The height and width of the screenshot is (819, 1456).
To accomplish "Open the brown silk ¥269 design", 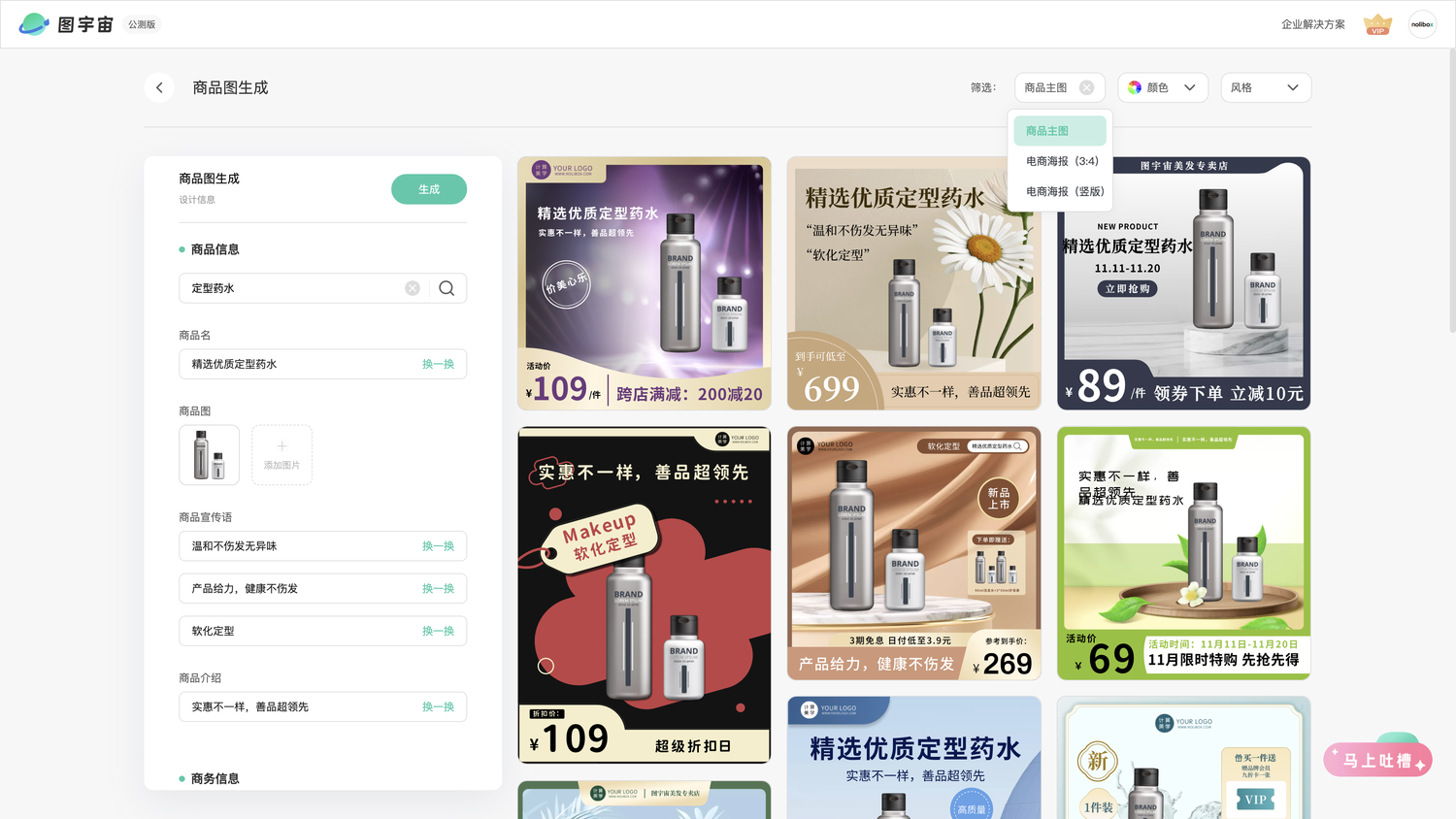I will (914, 553).
